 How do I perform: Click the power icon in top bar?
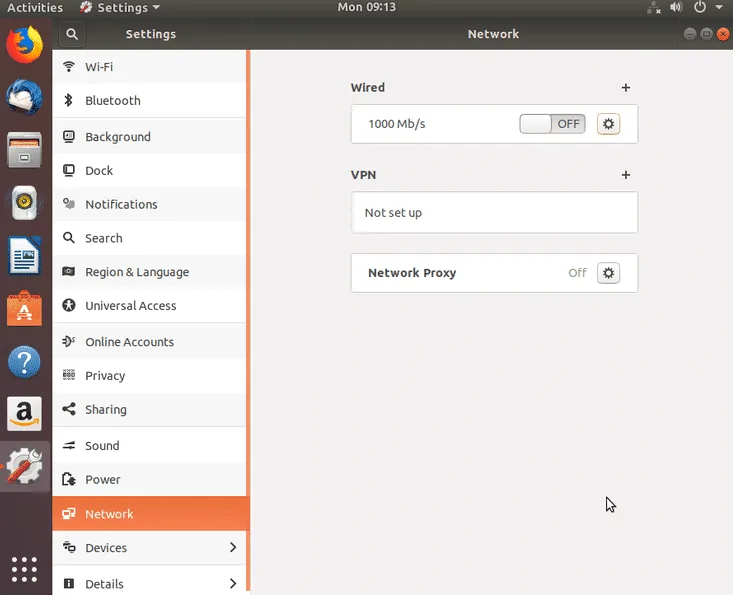click(699, 7)
